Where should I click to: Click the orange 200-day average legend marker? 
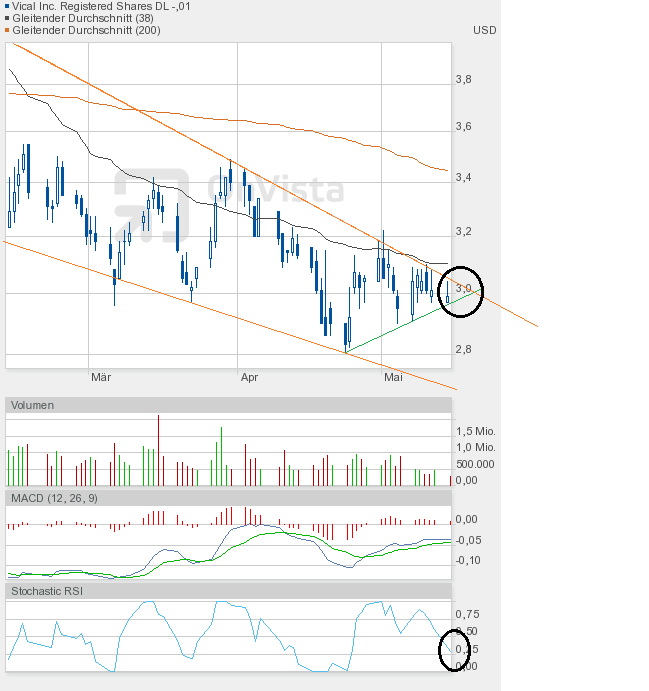9,30
